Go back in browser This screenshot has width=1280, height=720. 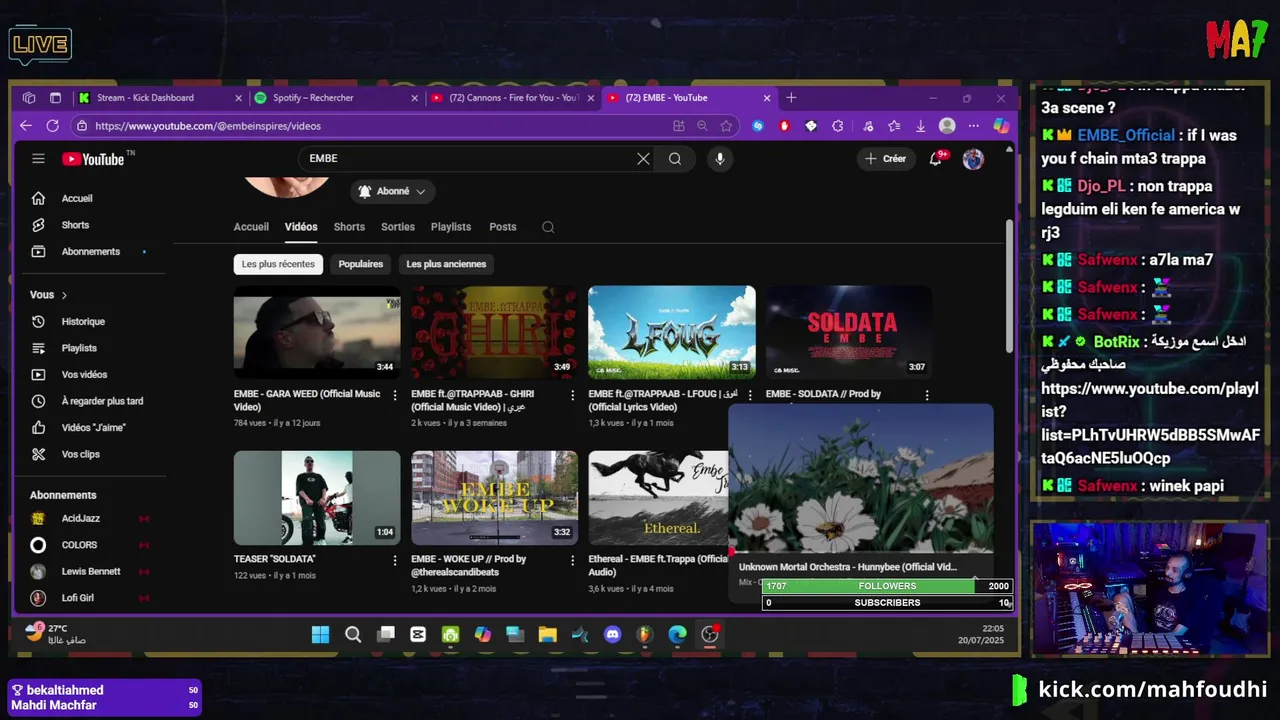26,126
